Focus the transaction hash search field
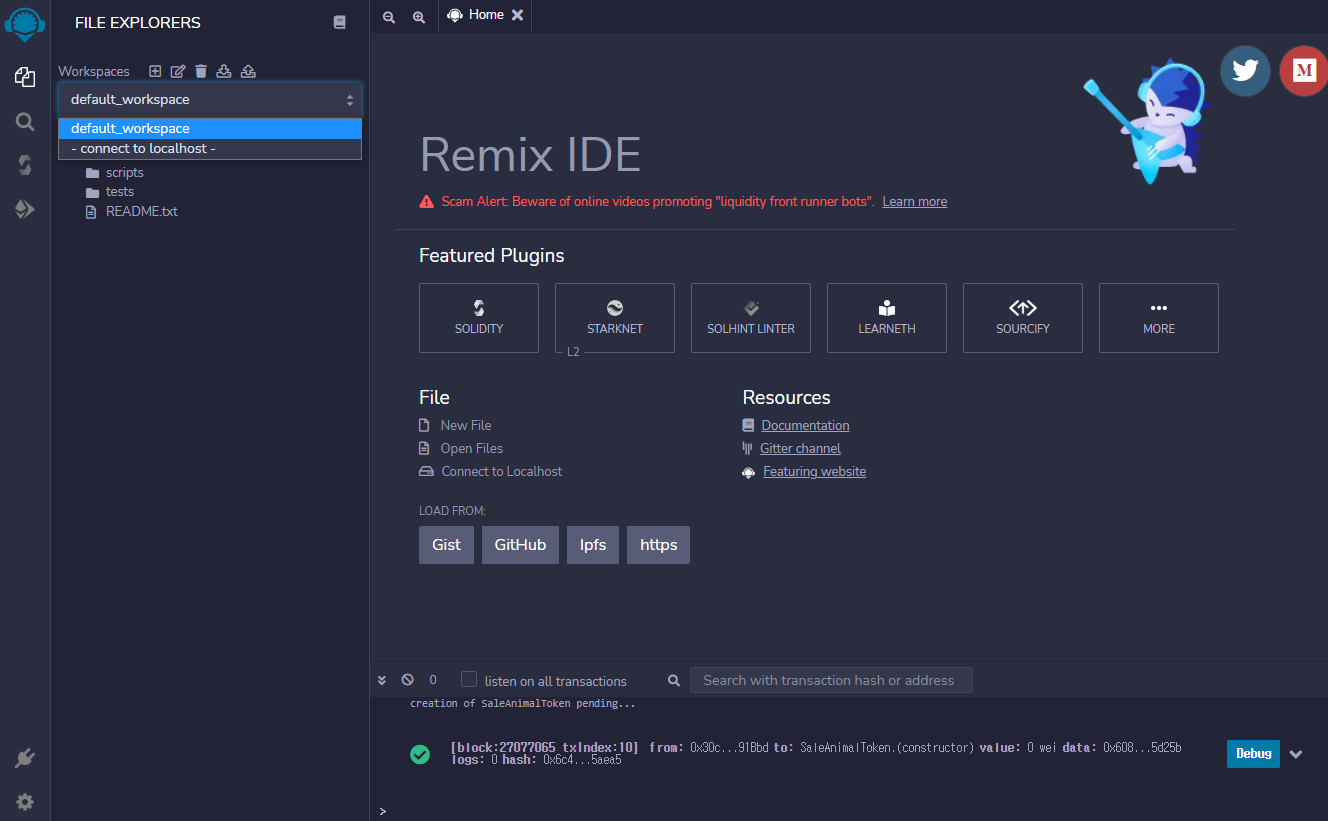This screenshot has width=1328, height=821. point(831,680)
